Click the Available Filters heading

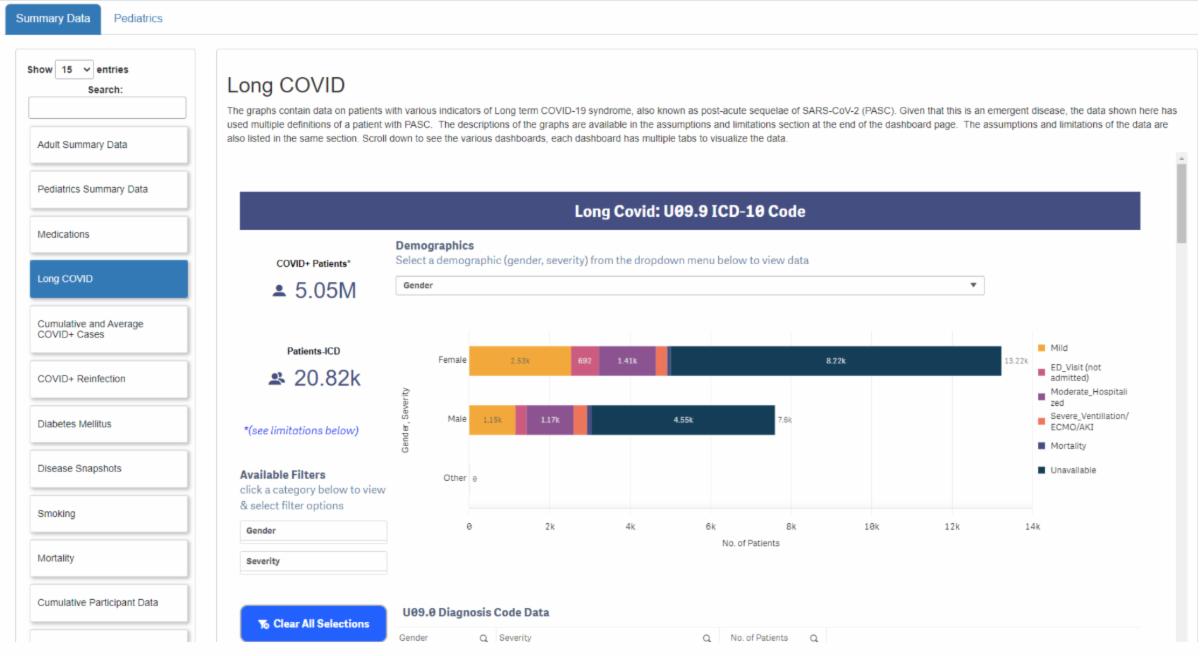click(x=283, y=475)
